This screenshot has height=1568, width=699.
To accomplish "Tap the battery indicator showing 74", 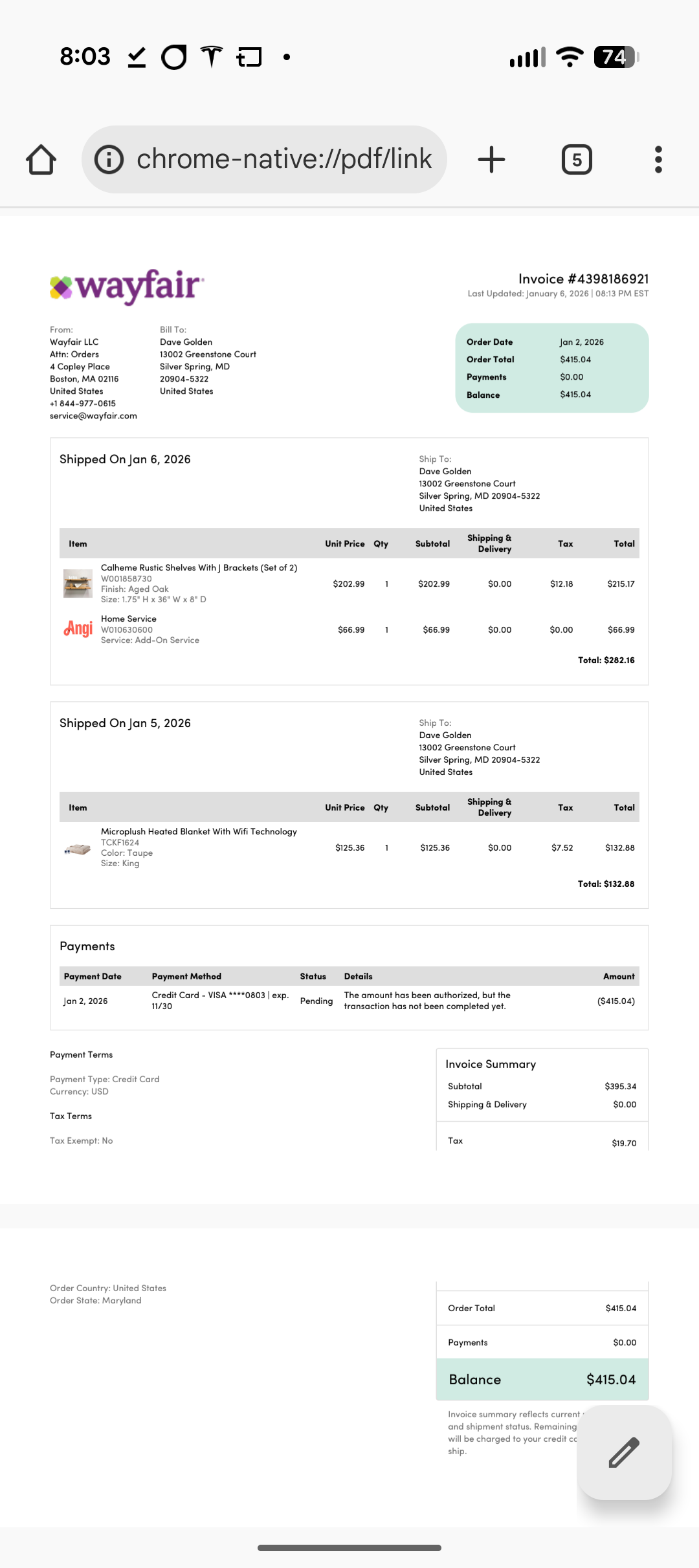I will 616,57.
